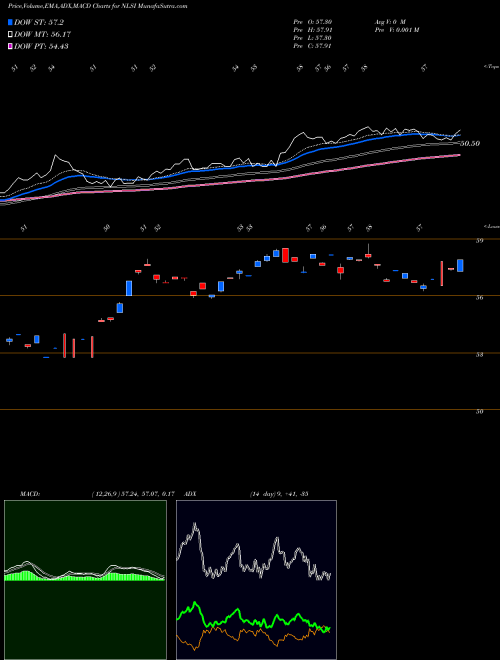This screenshot has width=500, height=660.
Task: Click the blue DOW ST legend swatch
Action: click(10, 22)
